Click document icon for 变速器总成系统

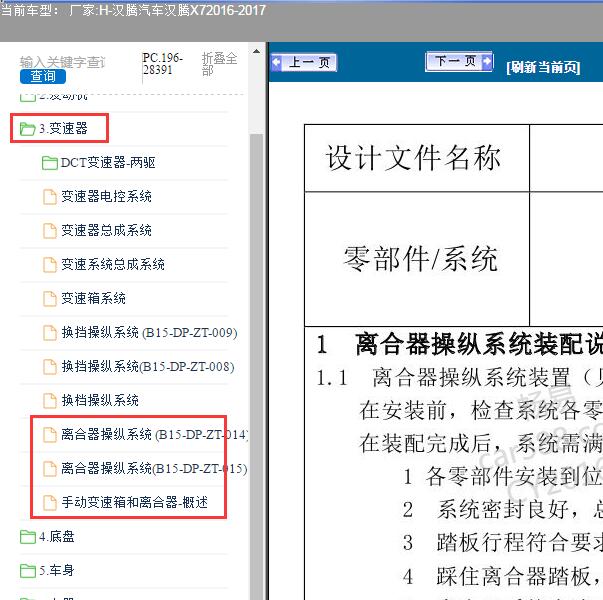pos(50,230)
